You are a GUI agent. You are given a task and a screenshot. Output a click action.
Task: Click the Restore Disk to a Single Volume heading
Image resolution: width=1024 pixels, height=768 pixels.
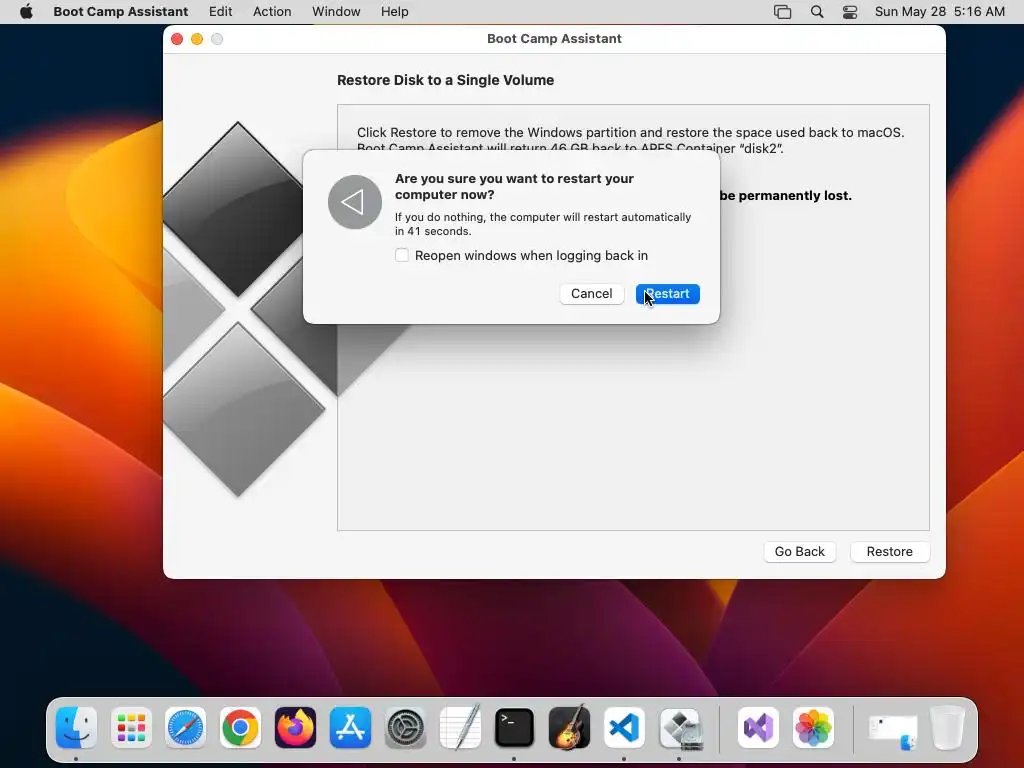tap(445, 80)
